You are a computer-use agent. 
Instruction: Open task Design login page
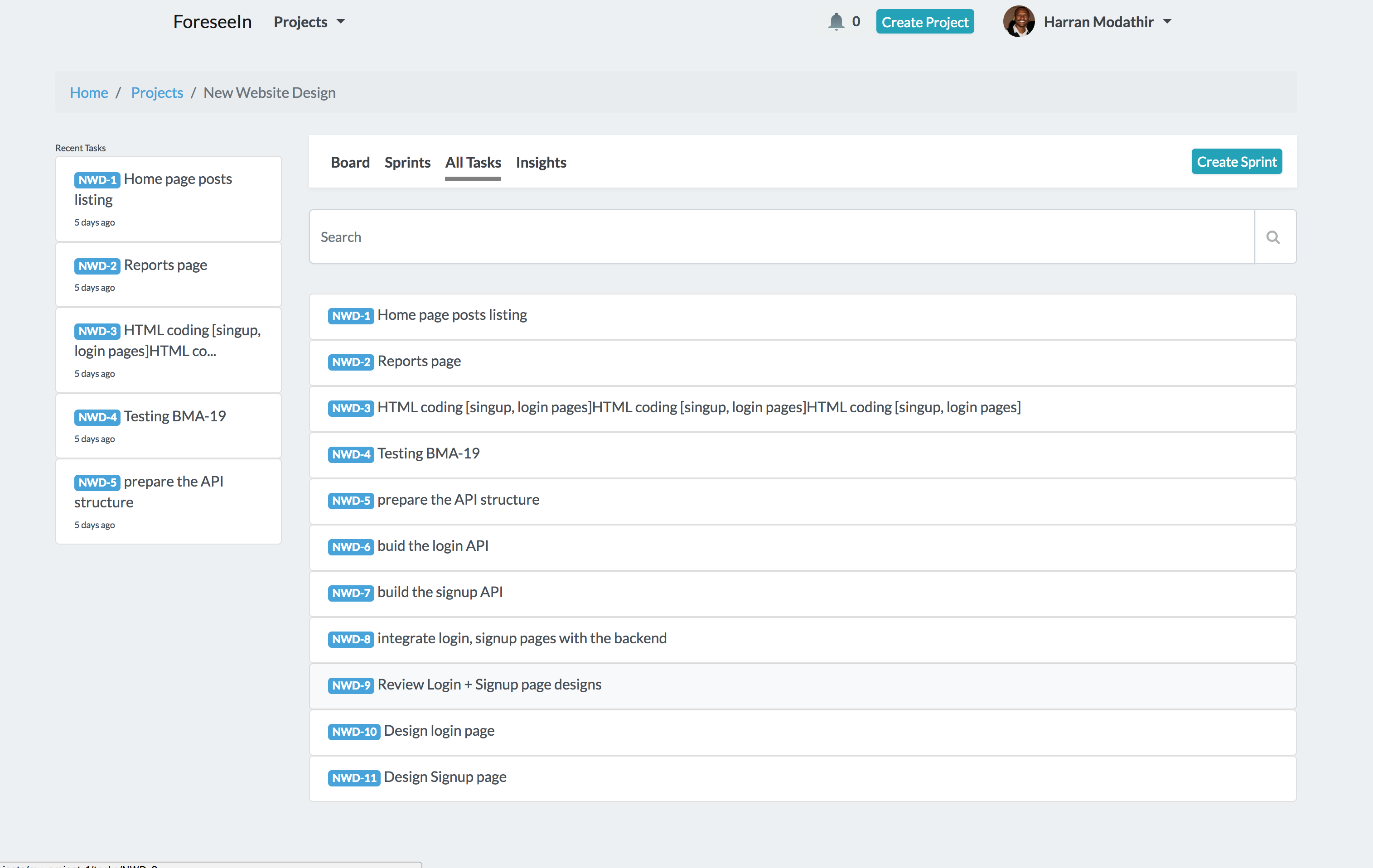click(x=439, y=731)
